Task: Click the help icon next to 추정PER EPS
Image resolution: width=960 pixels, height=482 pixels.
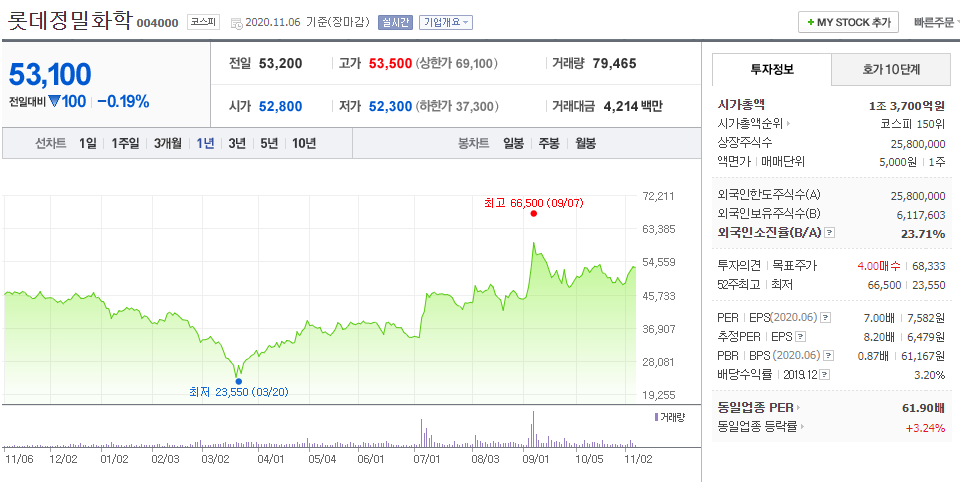Action: (800, 336)
